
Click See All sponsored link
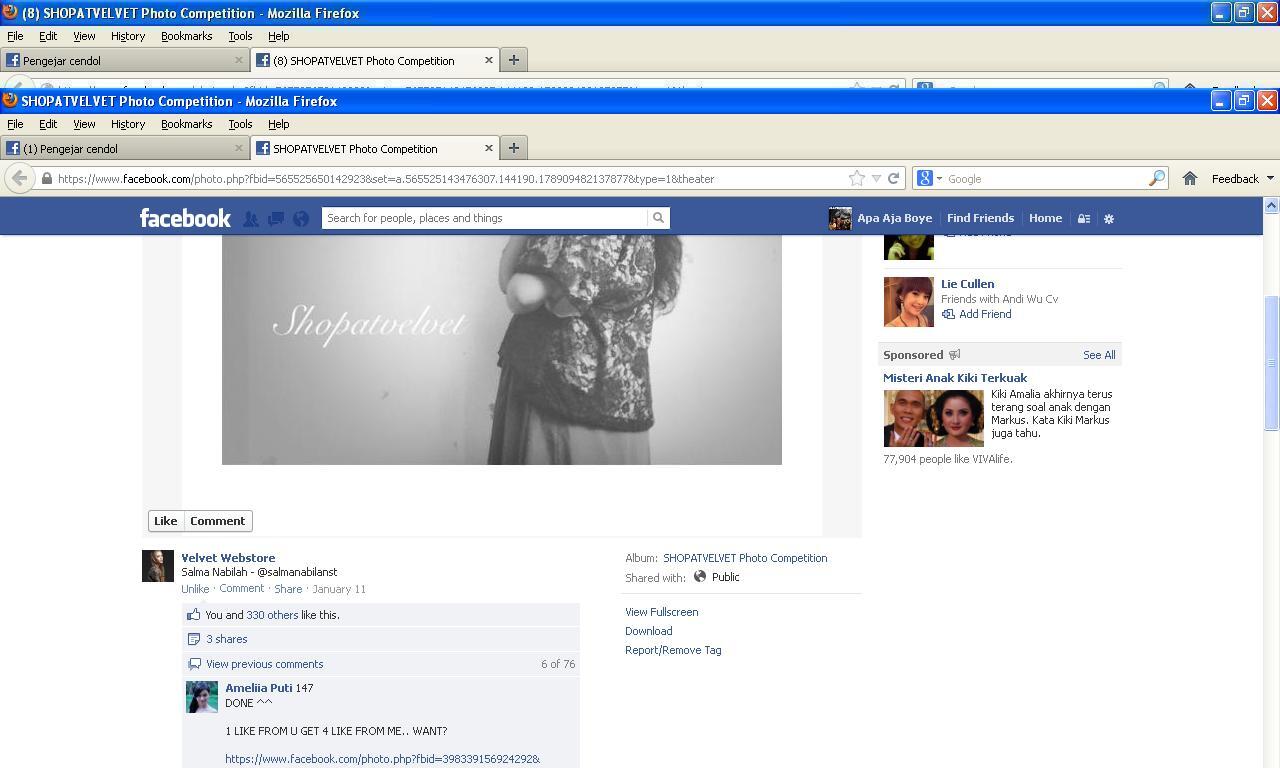pos(1099,355)
